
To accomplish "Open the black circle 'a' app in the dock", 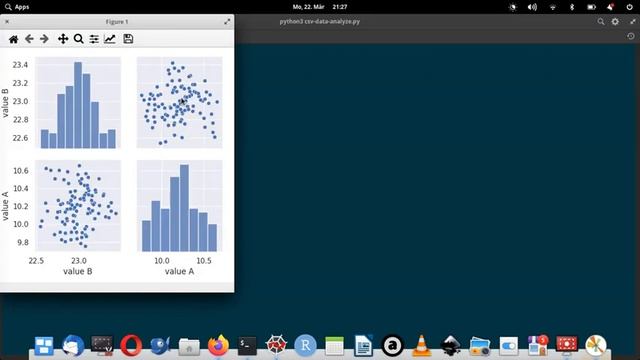I will coord(392,346).
